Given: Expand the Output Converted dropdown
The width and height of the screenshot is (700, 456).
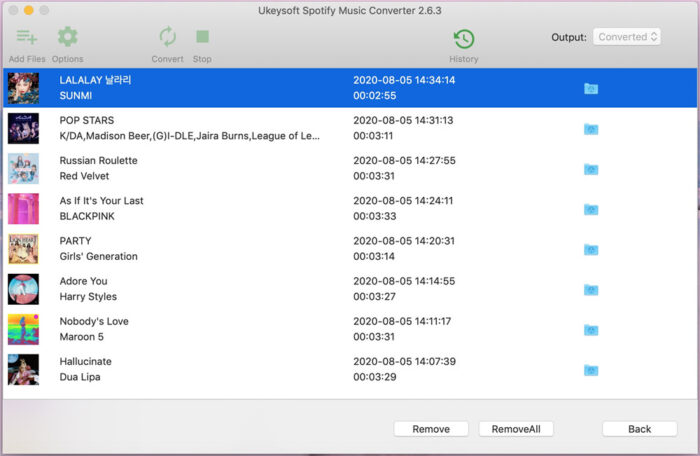Looking at the screenshot, I should point(627,37).
